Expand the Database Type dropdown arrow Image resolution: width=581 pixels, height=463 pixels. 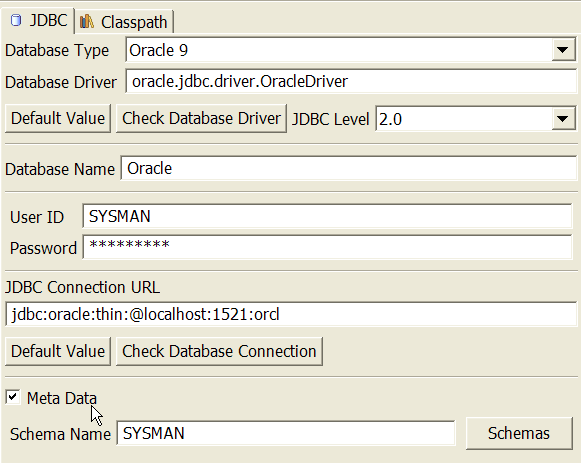pyautogui.click(x=562, y=50)
